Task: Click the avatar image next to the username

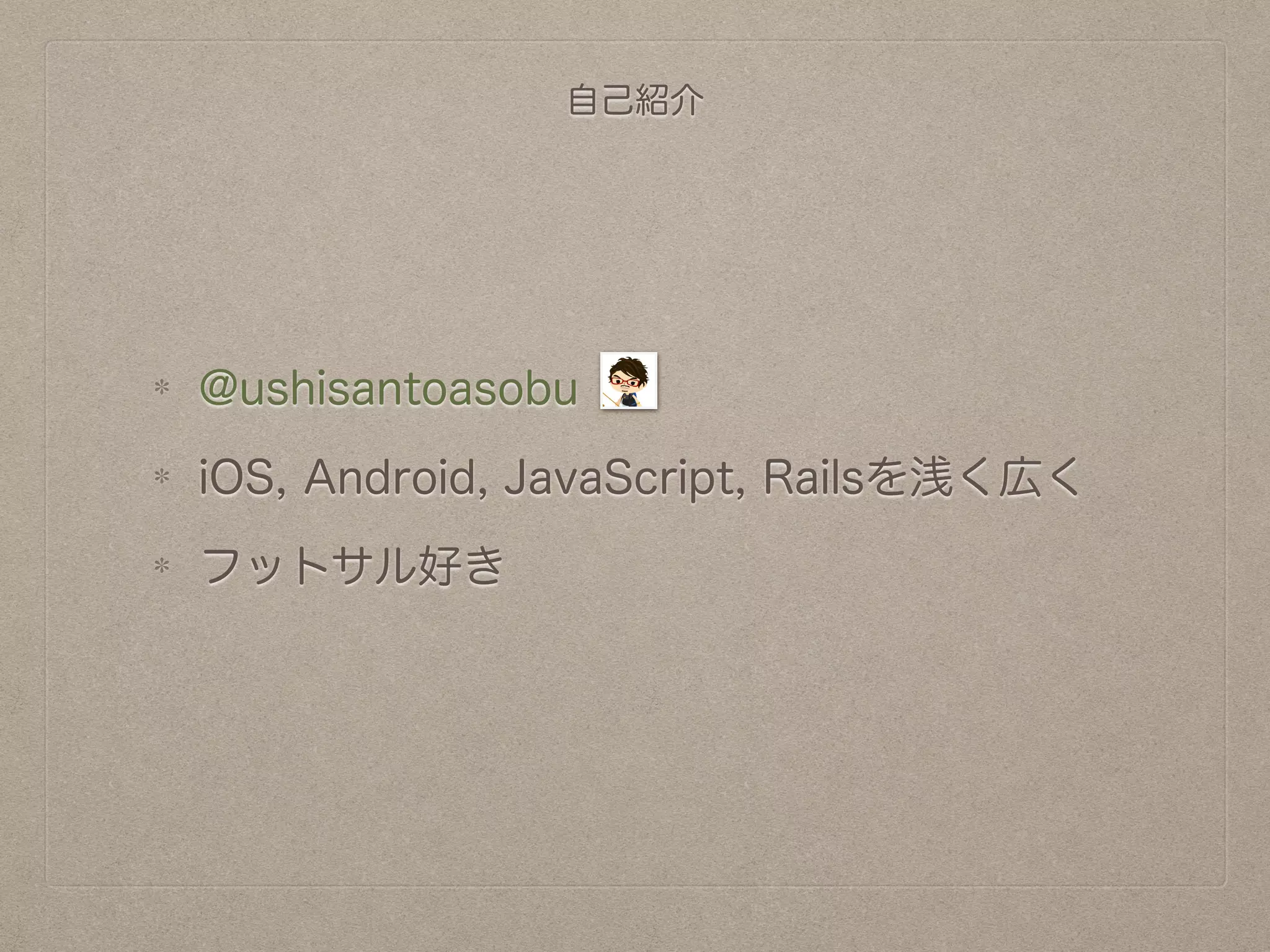Action: point(628,381)
